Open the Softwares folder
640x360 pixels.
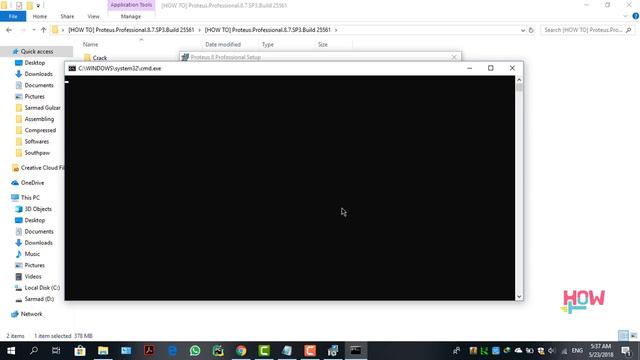(x=37, y=141)
